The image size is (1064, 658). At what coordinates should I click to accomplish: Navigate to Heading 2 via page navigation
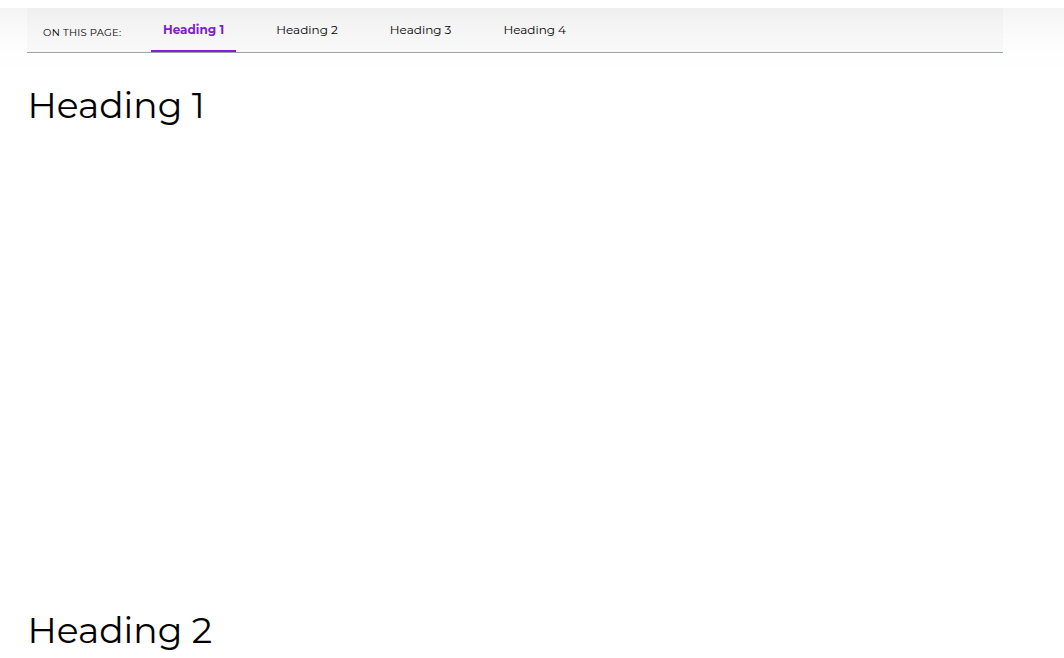click(x=307, y=30)
